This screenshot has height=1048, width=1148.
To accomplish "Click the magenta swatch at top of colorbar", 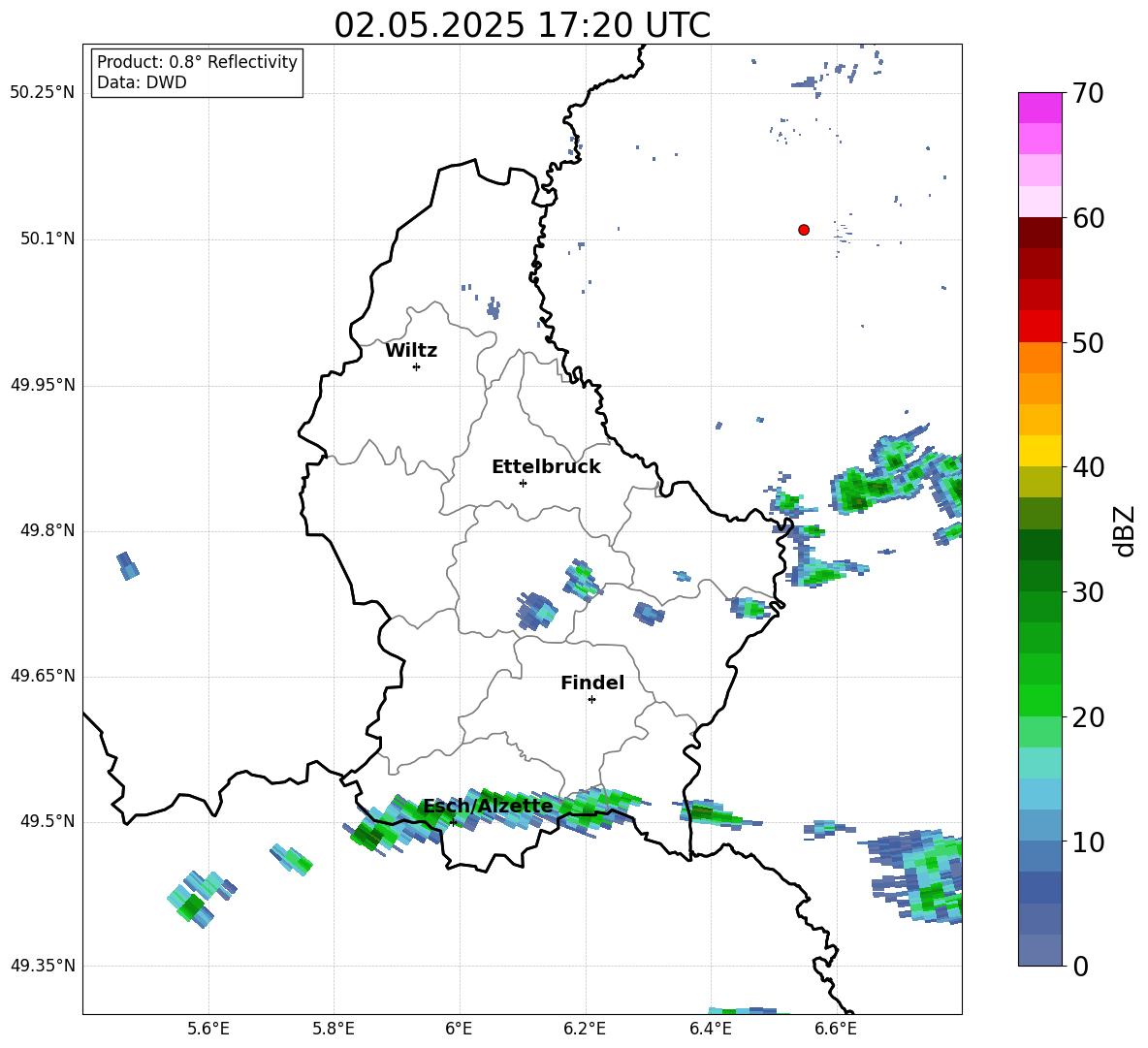I will coord(1039,108).
